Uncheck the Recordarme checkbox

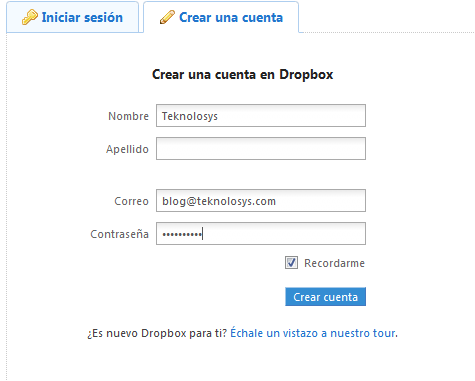tap(291, 263)
